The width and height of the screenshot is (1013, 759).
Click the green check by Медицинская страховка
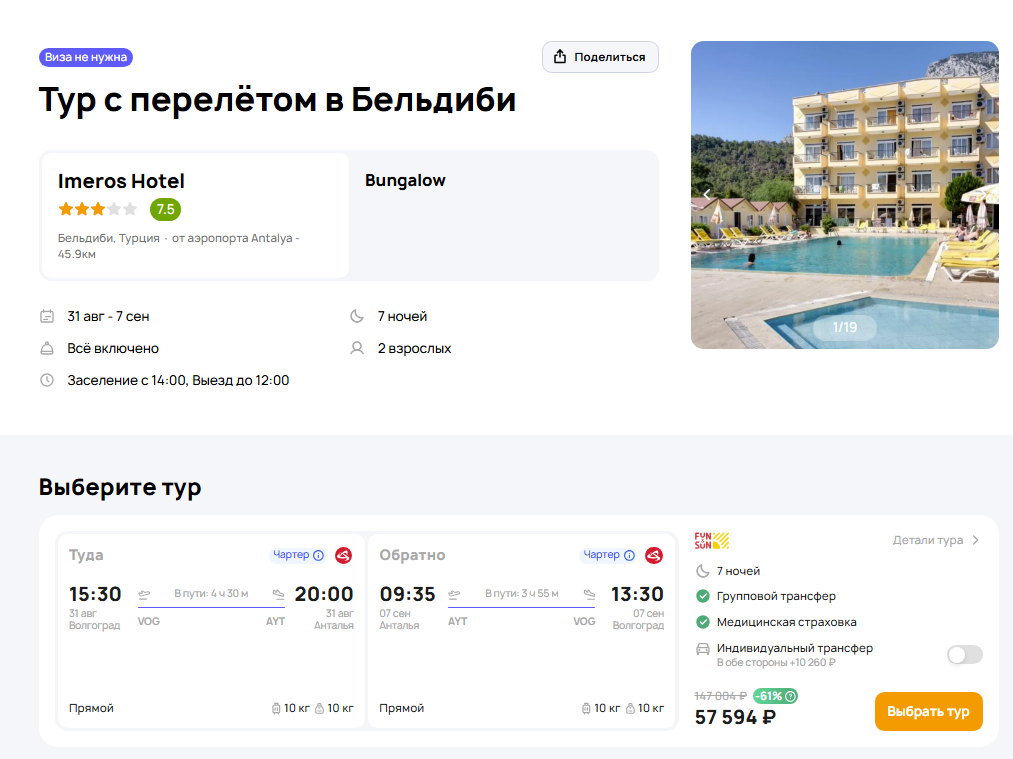point(703,622)
